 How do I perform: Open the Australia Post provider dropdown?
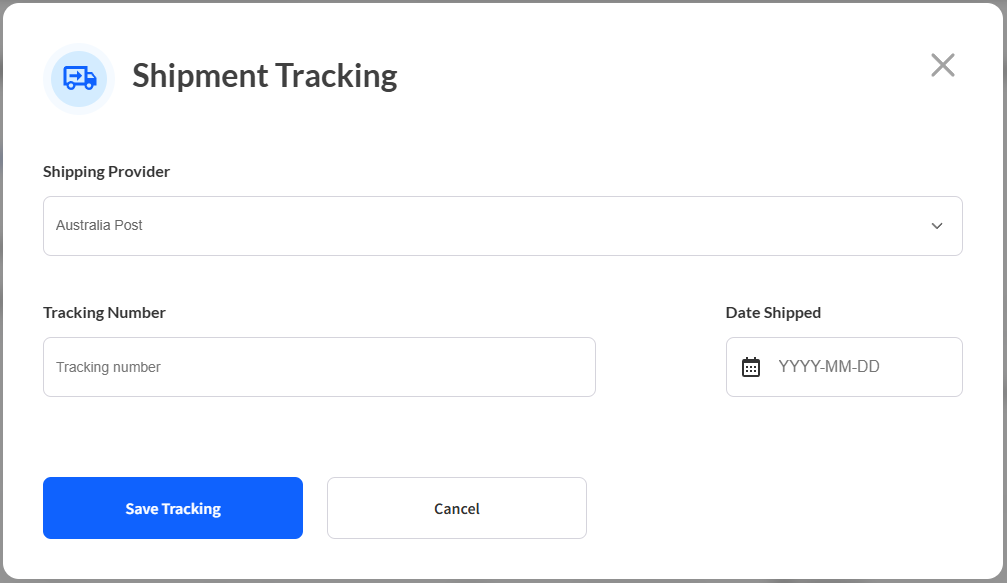(503, 226)
